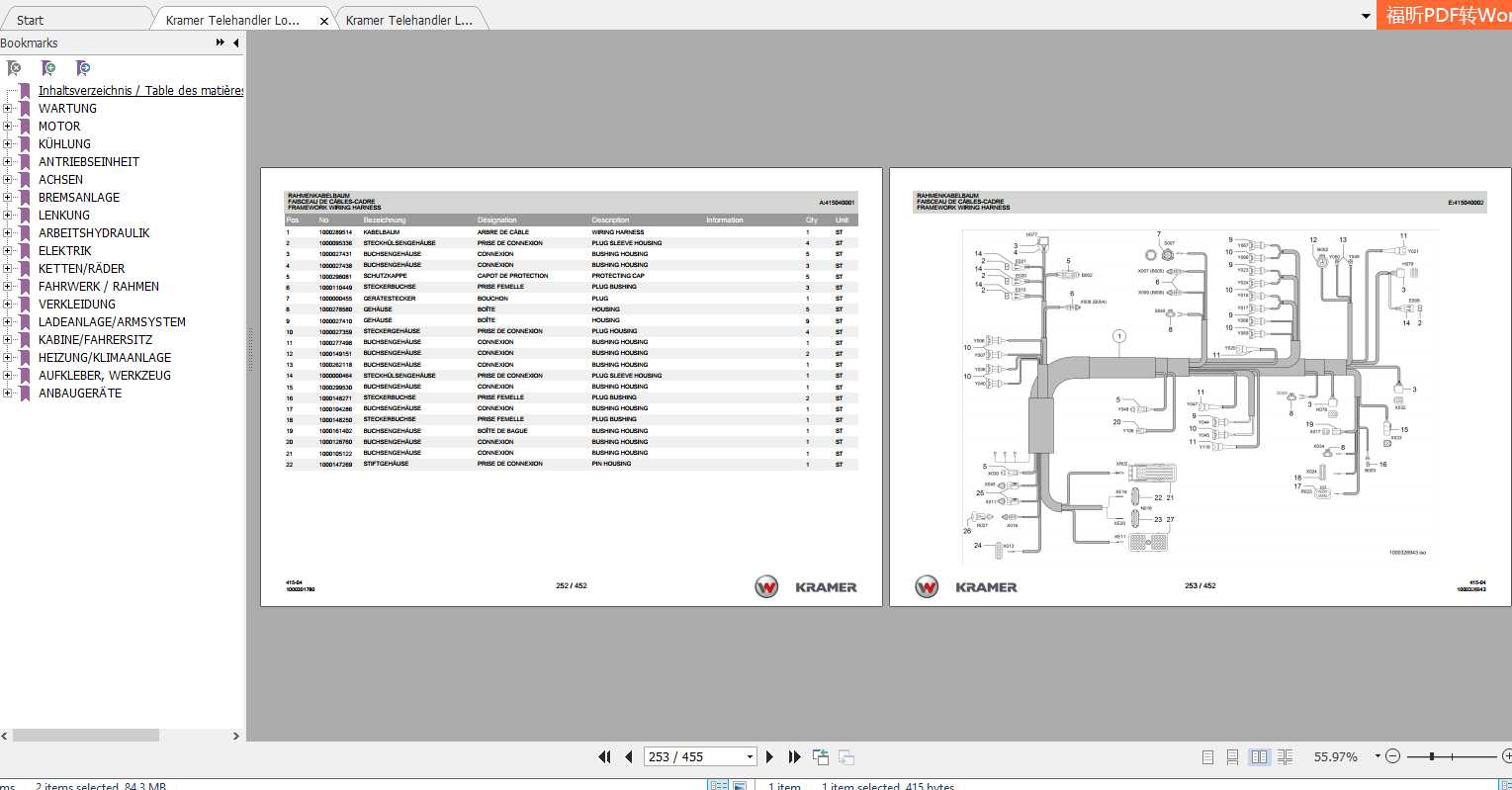This screenshot has width=1512, height=790.
Task: Go to the previous page
Action: (x=628, y=757)
